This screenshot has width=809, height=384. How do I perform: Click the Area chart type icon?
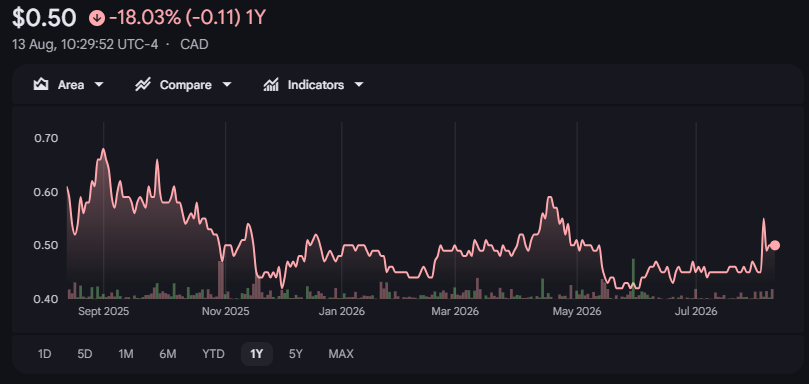coord(41,85)
